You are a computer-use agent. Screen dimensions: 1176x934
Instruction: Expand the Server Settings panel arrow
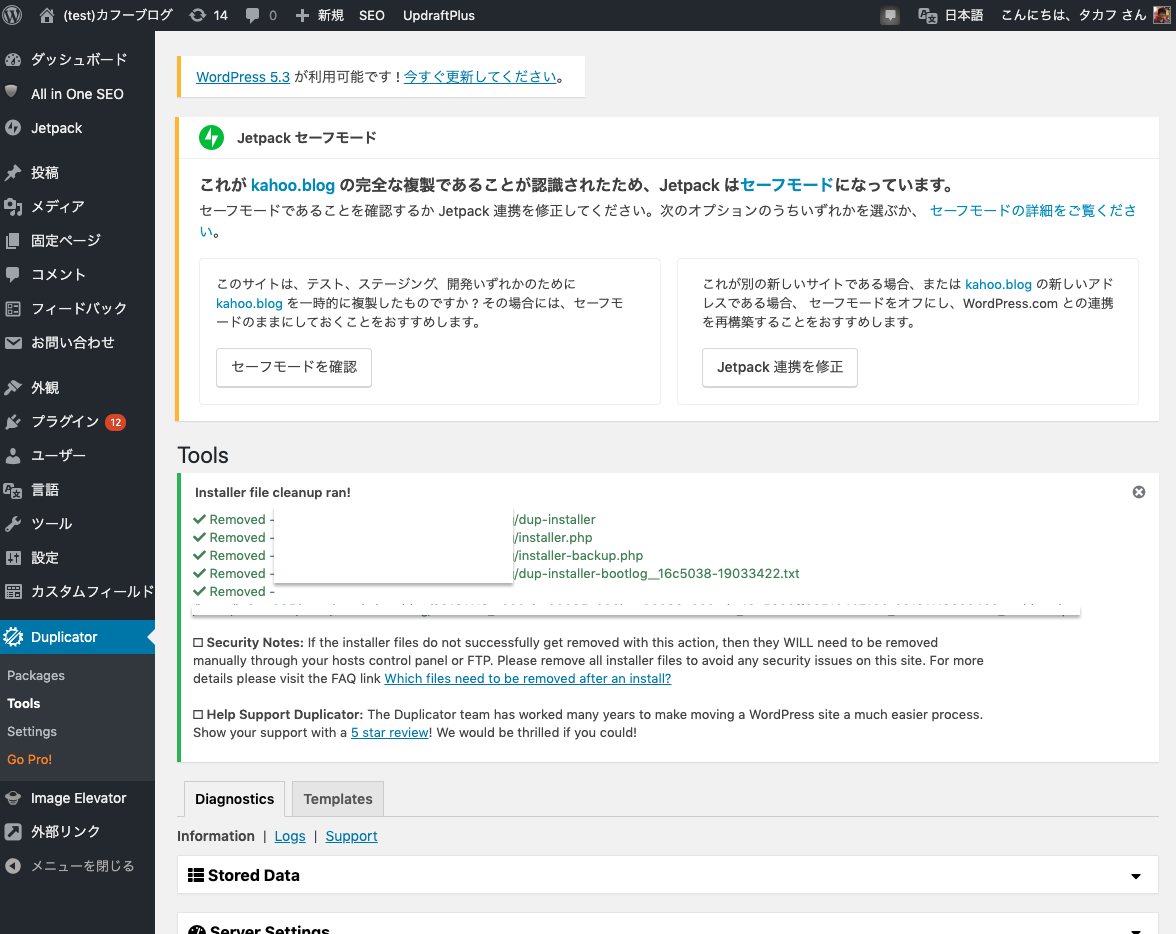click(1136, 928)
